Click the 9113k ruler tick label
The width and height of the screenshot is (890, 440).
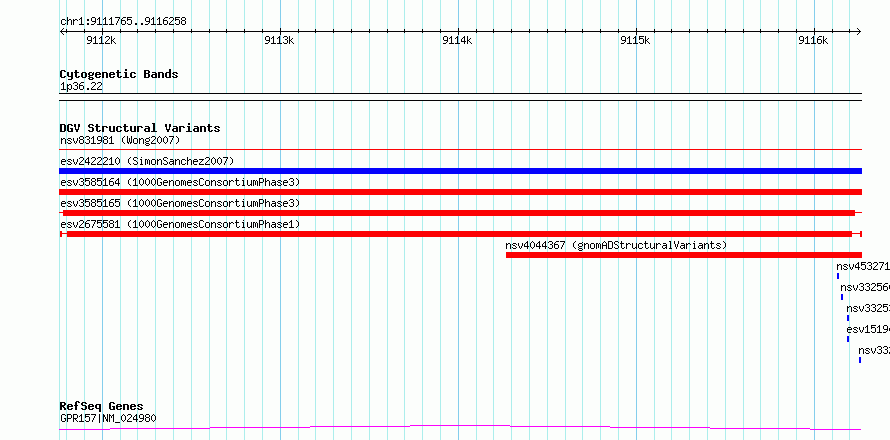point(279,40)
